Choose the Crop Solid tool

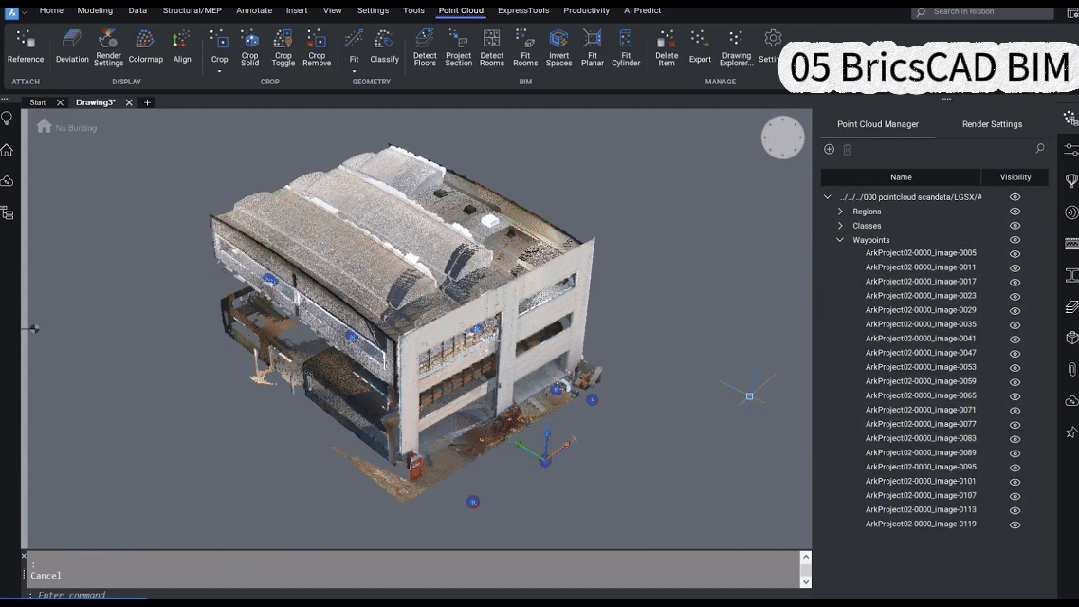tap(250, 47)
